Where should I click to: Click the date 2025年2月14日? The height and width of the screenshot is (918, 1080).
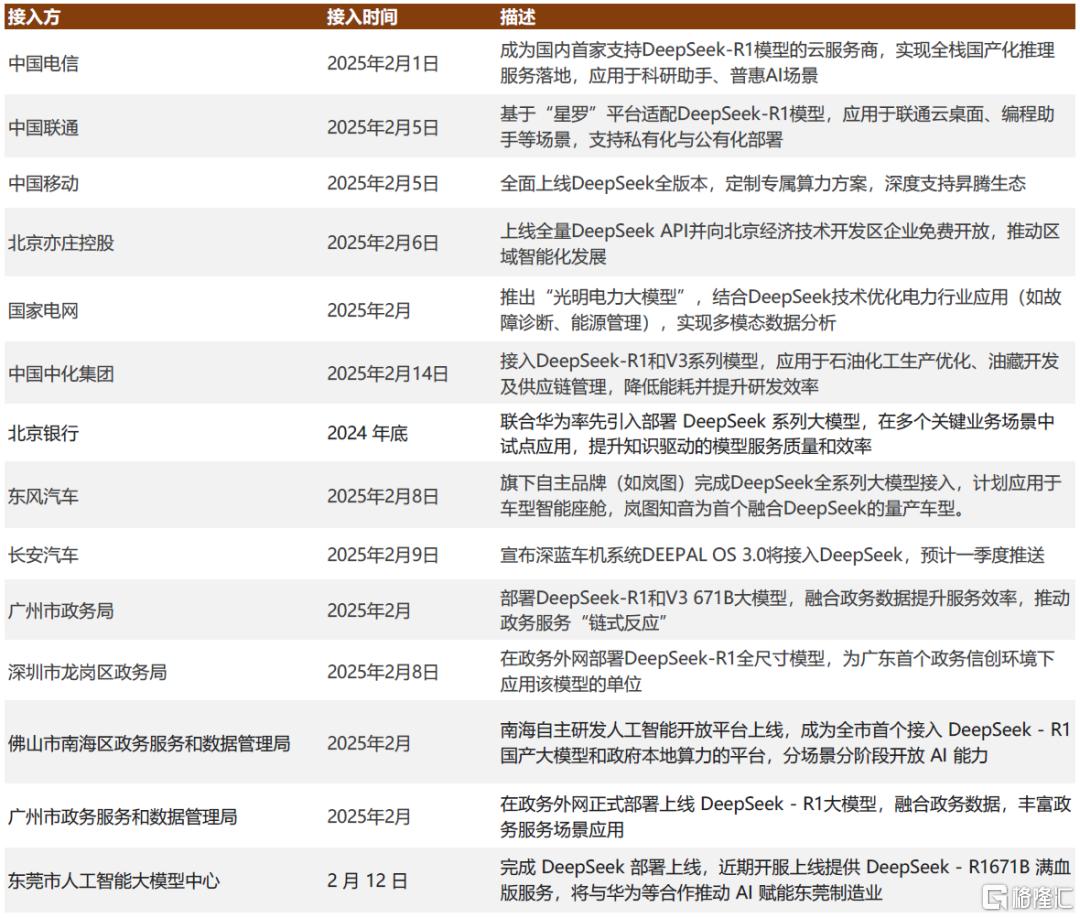pyautogui.click(x=388, y=374)
